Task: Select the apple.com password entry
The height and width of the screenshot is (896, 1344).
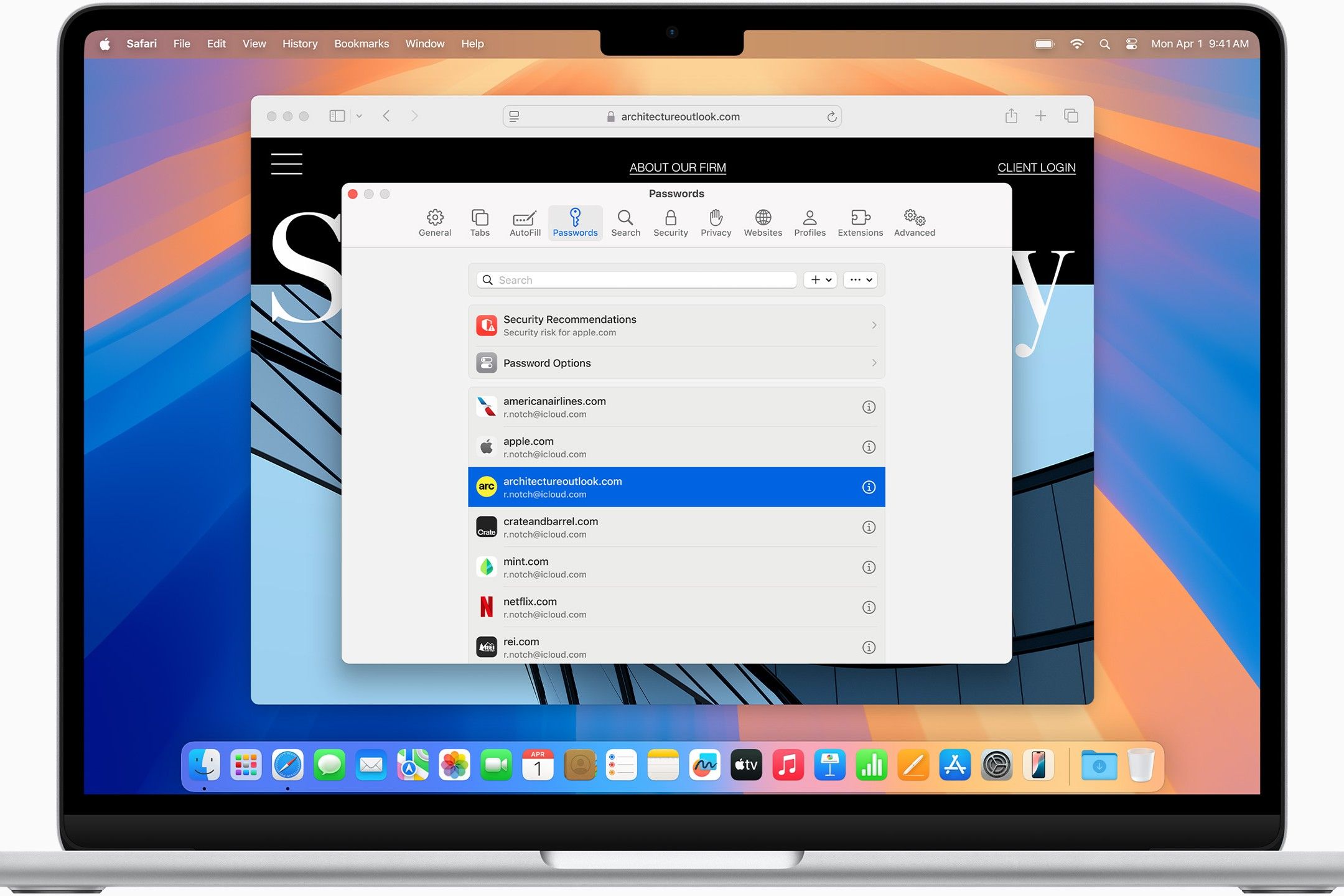Action: click(676, 447)
